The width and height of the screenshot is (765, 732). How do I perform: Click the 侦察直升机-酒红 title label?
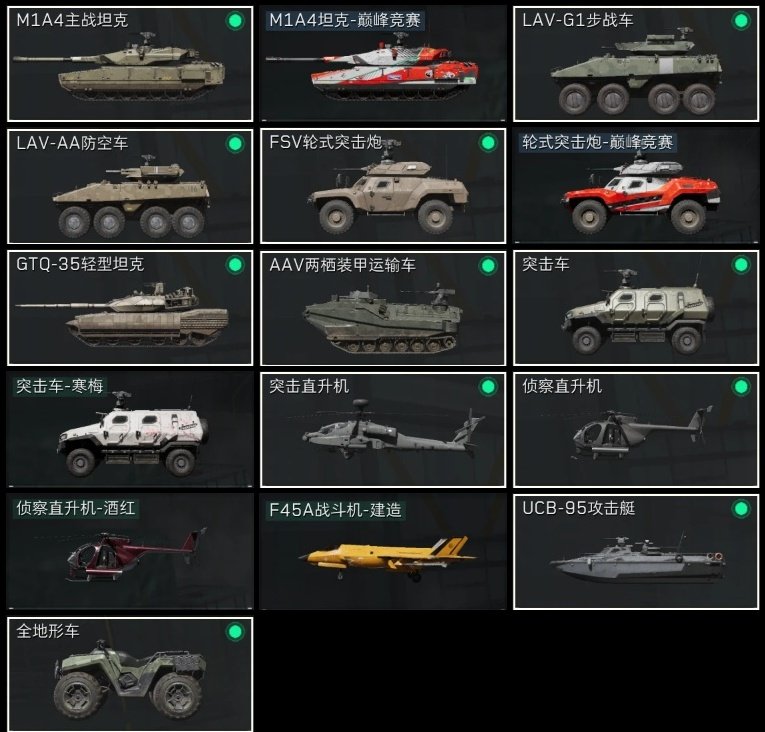coord(76,508)
